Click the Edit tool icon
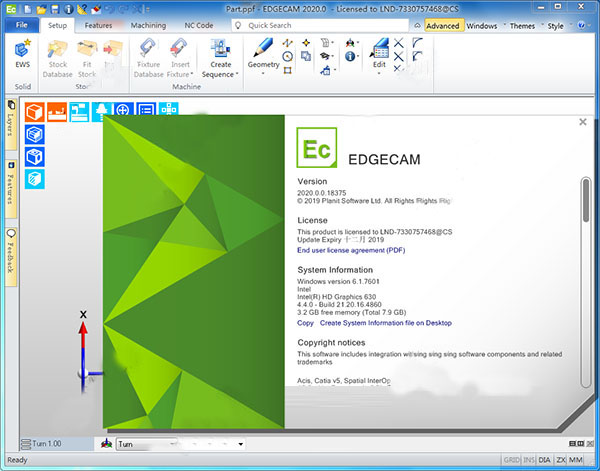The width and height of the screenshot is (600, 471). [379, 52]
